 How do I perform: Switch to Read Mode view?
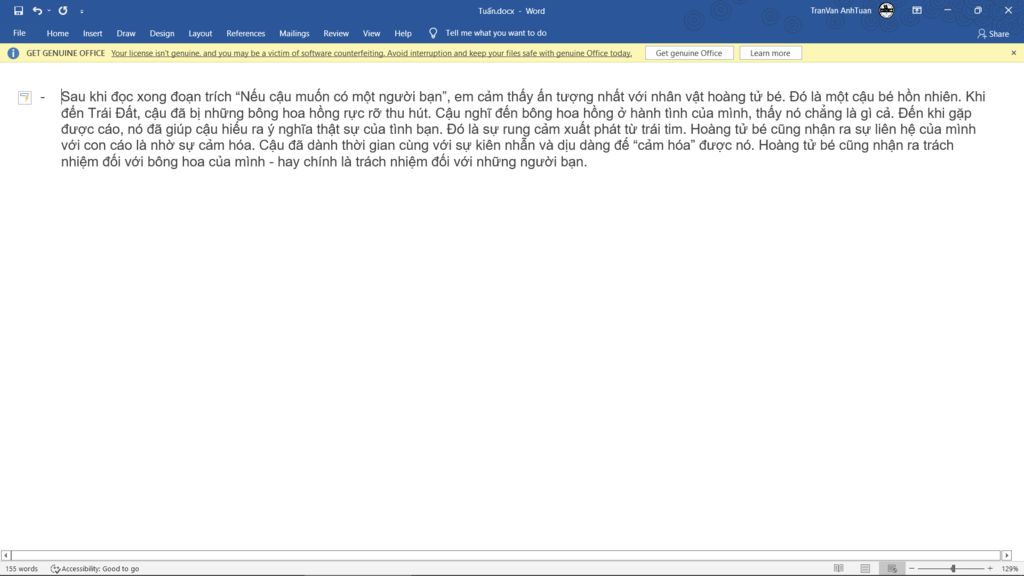pyautogui.click(x=839, y=569)
